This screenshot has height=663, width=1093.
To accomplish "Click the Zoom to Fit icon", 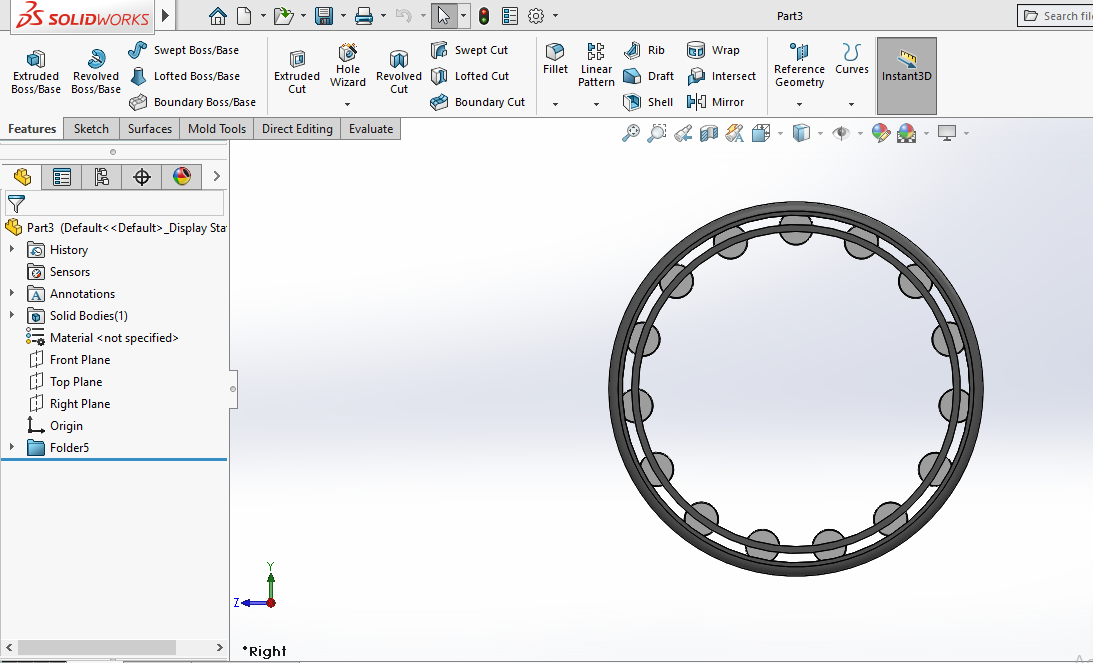I will pos(630,132).
